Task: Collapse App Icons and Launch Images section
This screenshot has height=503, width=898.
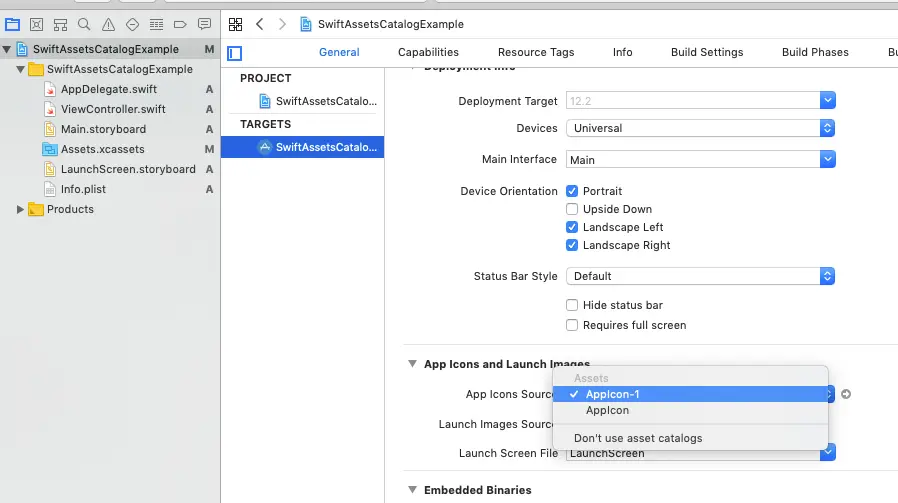Action: (x=412, y=364)
